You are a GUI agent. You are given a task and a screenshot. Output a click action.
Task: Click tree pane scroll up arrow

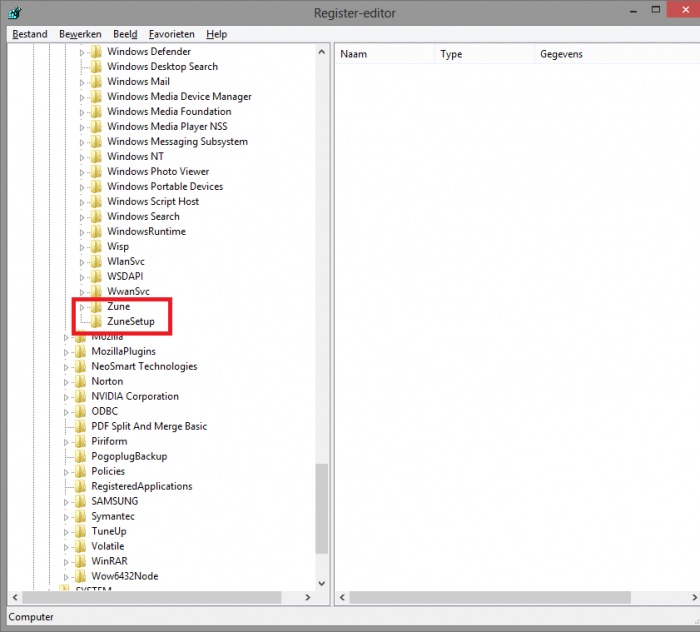coord(321,52)
